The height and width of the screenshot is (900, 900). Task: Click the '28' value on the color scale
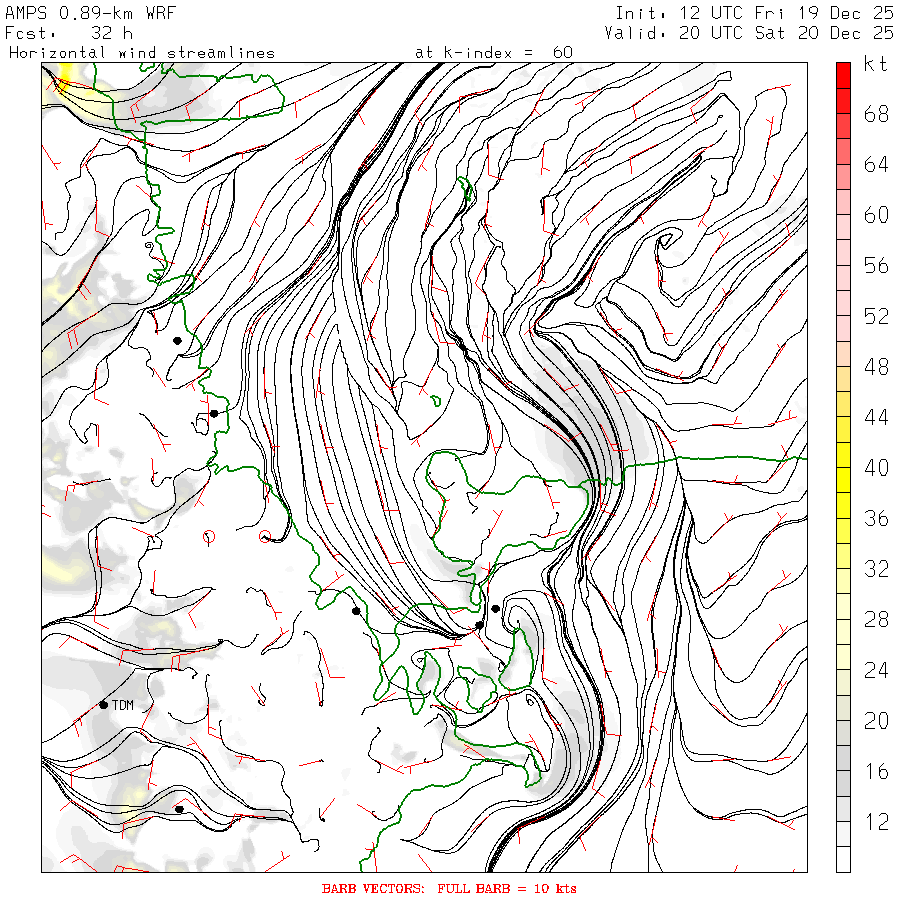(876, 620)
